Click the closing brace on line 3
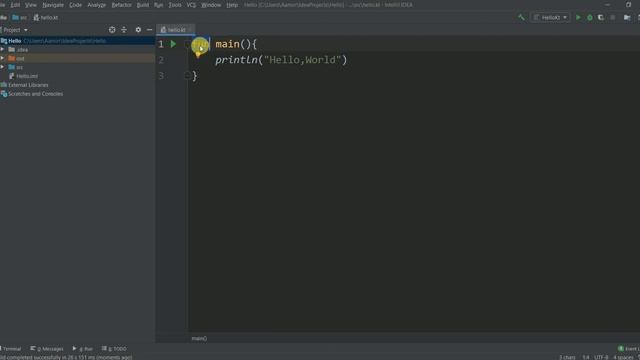This screenshot has height=360, width=640. (195, 76)
